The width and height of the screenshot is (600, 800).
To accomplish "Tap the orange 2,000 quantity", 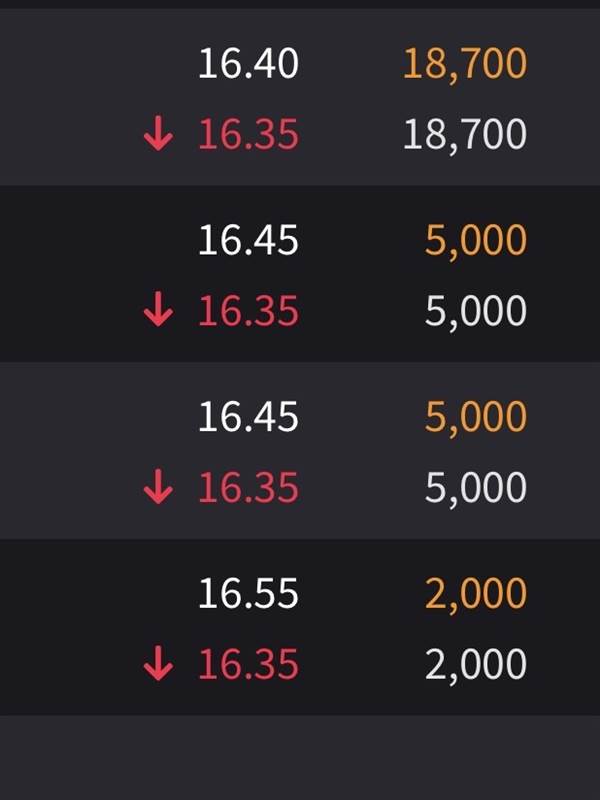I will [476, 595].
